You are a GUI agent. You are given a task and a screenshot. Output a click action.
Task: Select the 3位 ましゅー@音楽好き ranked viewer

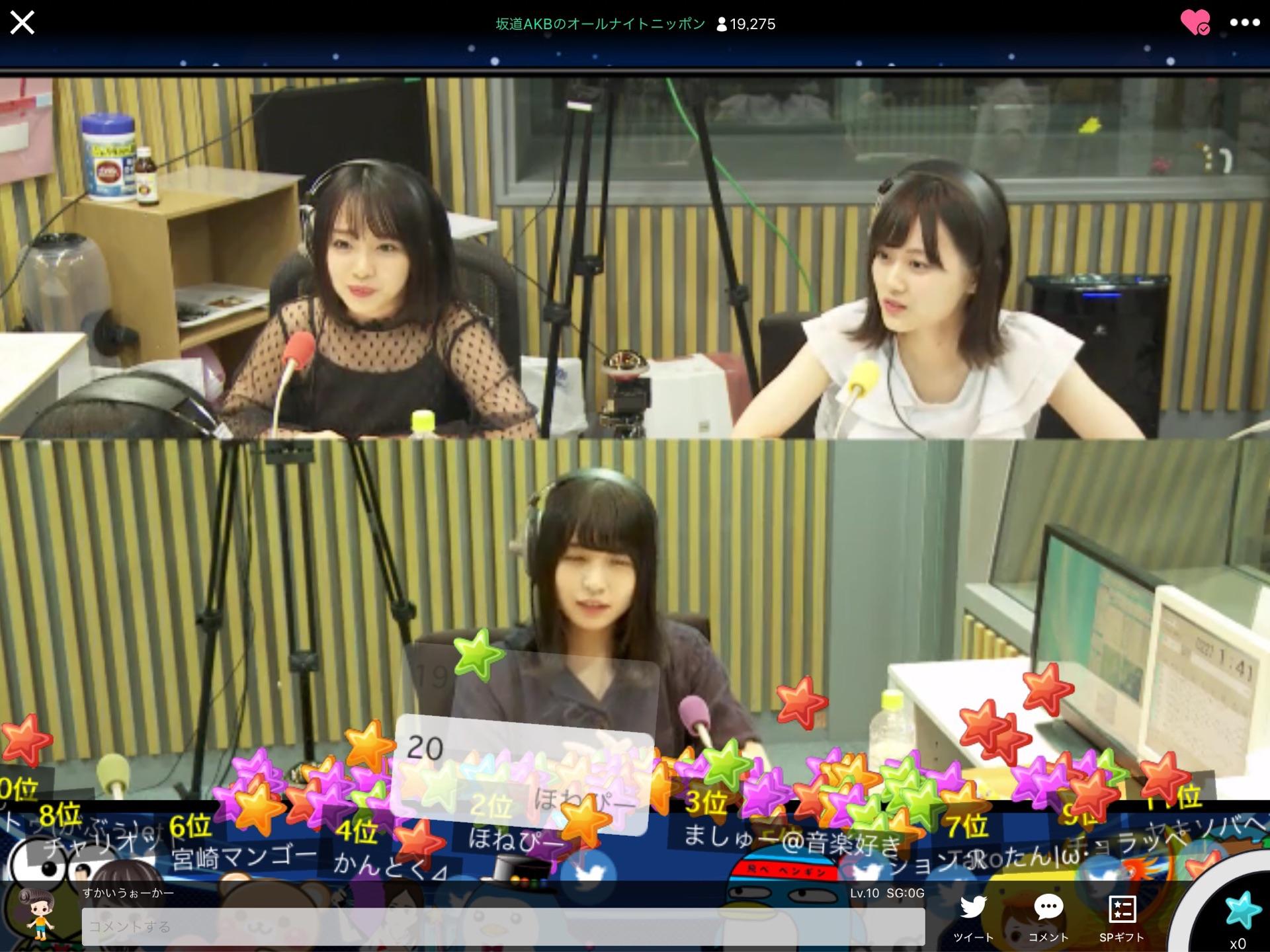pyautogui.click(x=790, y=825)
